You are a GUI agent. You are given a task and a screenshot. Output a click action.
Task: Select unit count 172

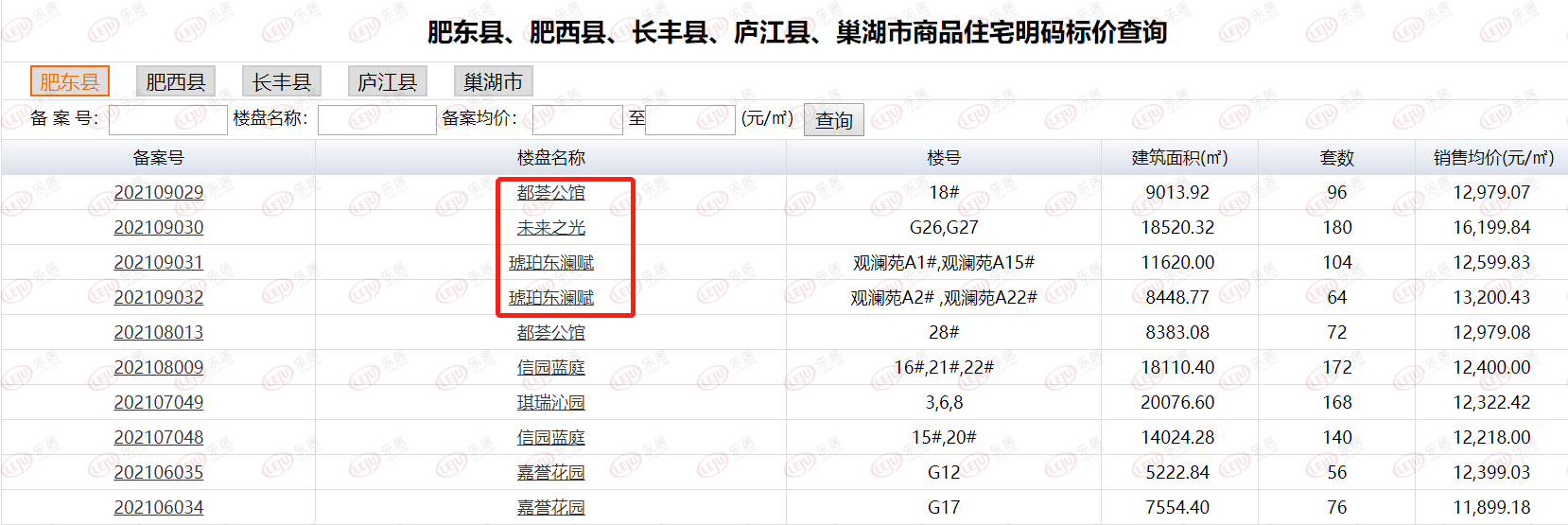pos(1337,367)
